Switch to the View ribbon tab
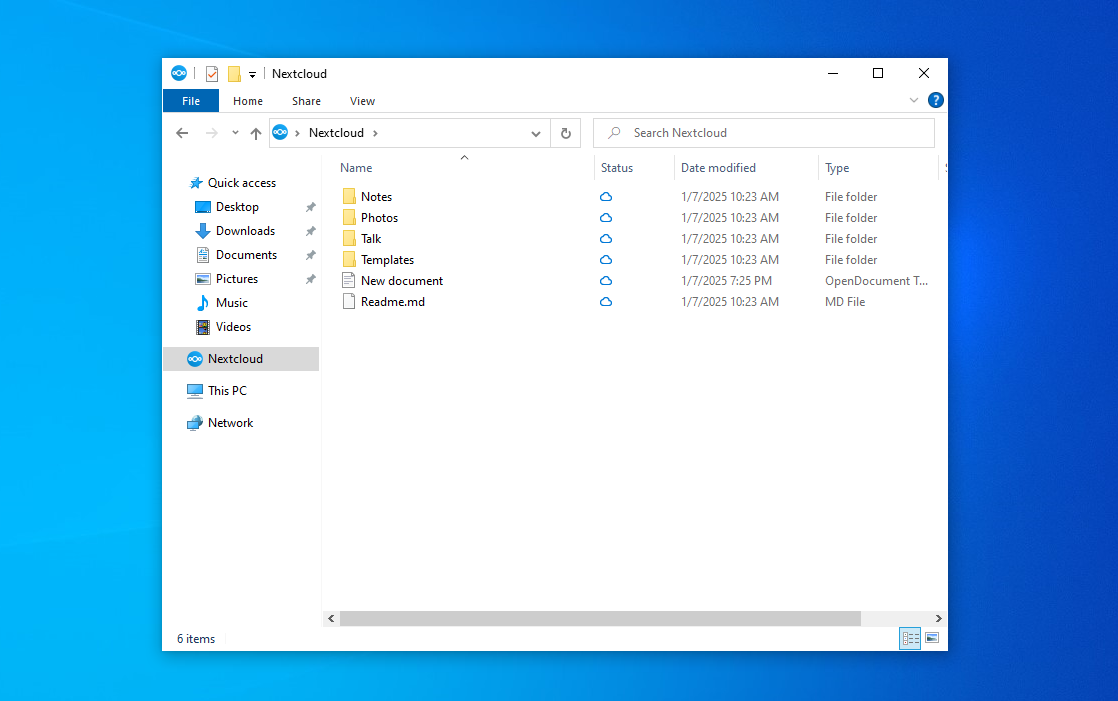Screen dimensions: 1118x701 coord(362,101)
